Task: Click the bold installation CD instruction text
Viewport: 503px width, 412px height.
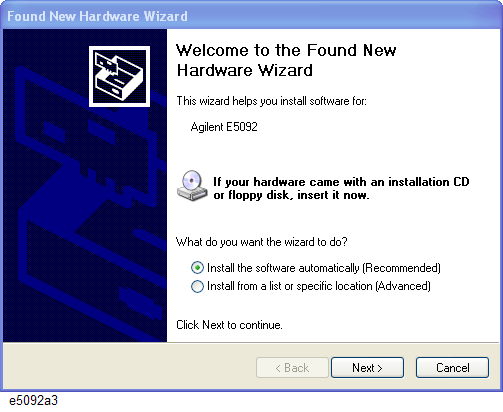Action: 341,188
